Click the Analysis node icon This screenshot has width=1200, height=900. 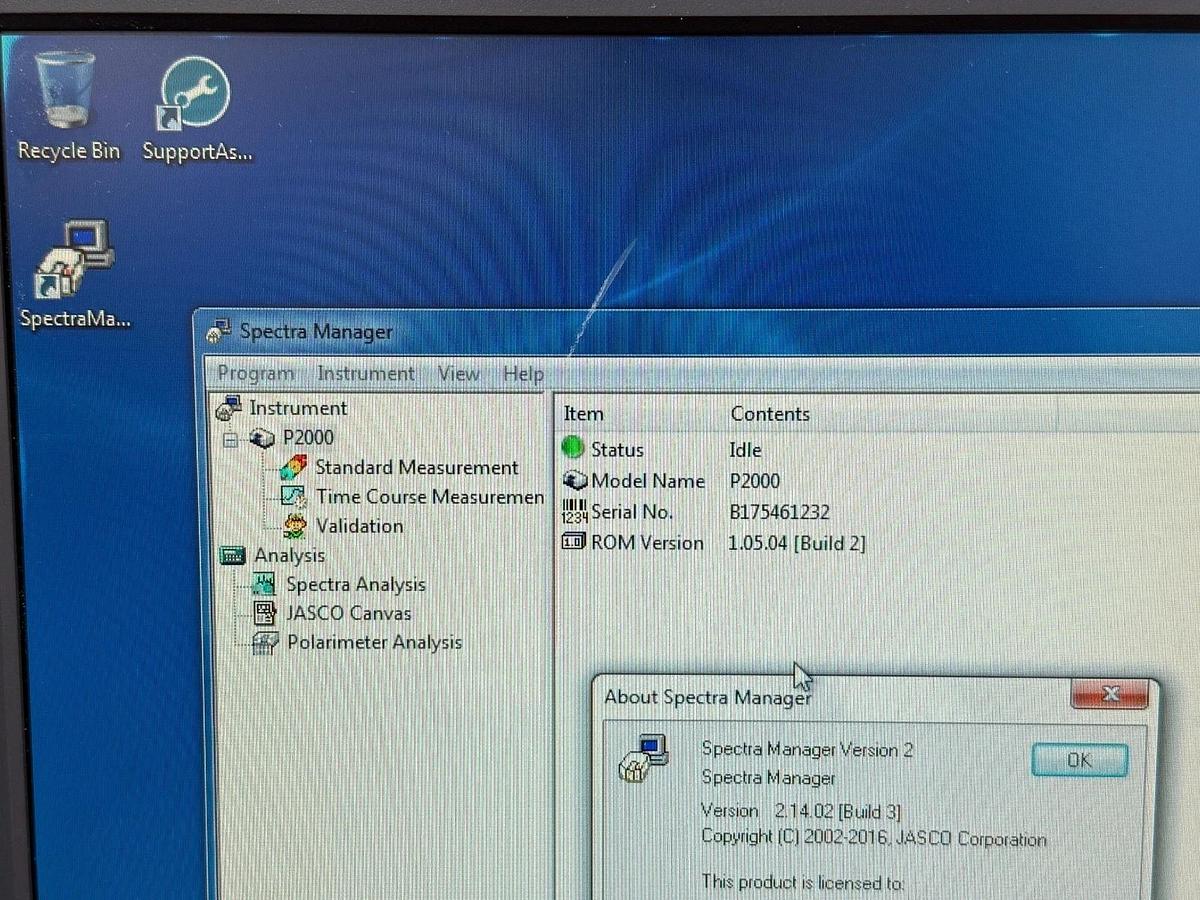point(234,555)
